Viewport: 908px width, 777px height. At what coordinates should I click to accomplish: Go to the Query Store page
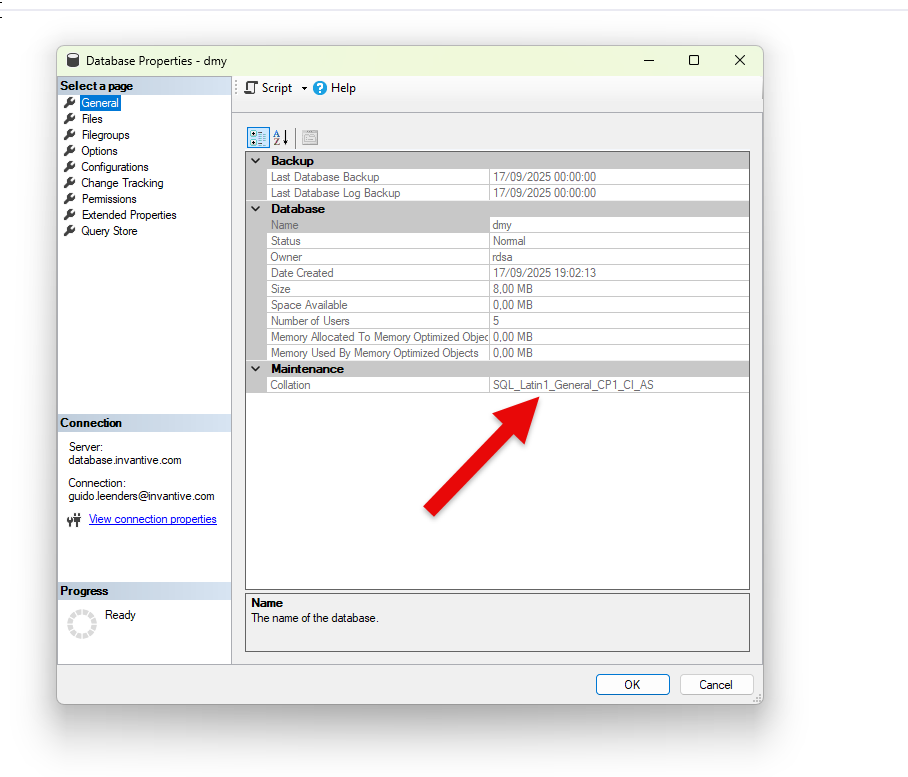109,231
